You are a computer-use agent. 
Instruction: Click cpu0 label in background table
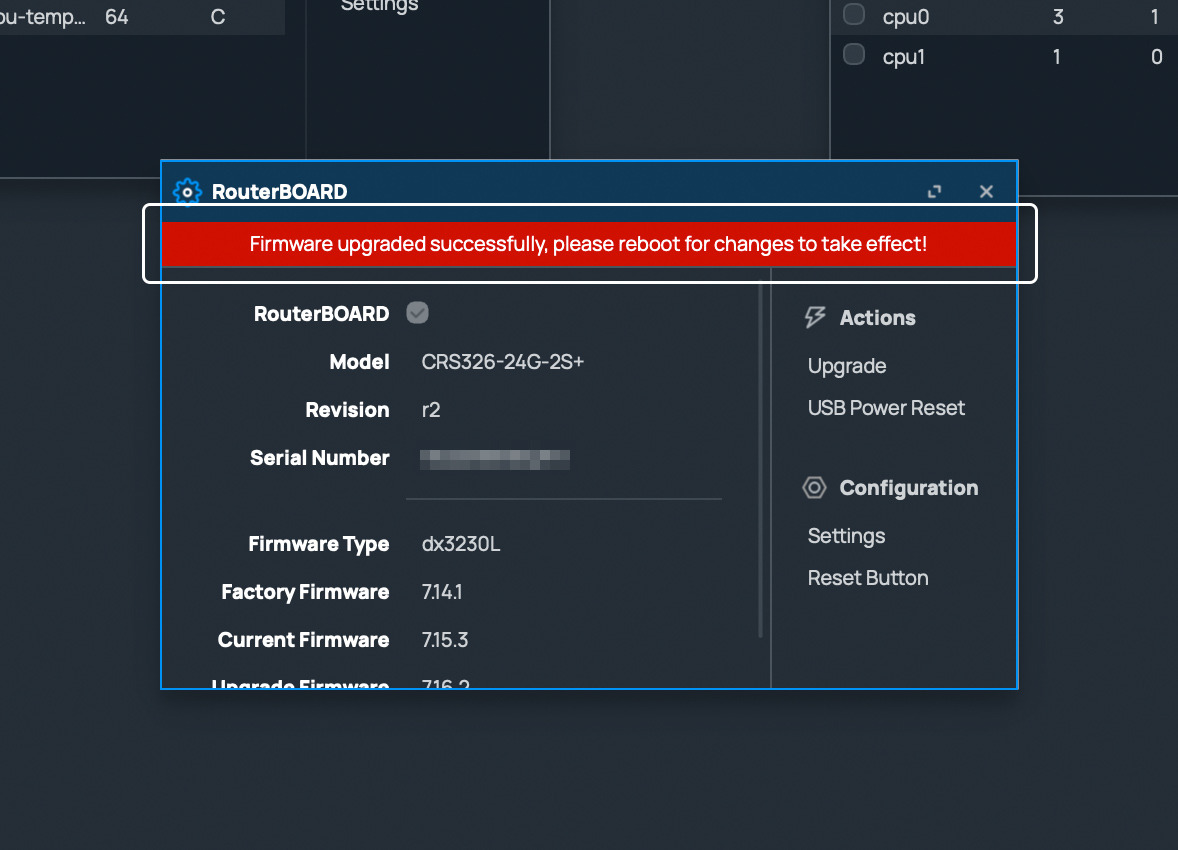click(906, 17)
